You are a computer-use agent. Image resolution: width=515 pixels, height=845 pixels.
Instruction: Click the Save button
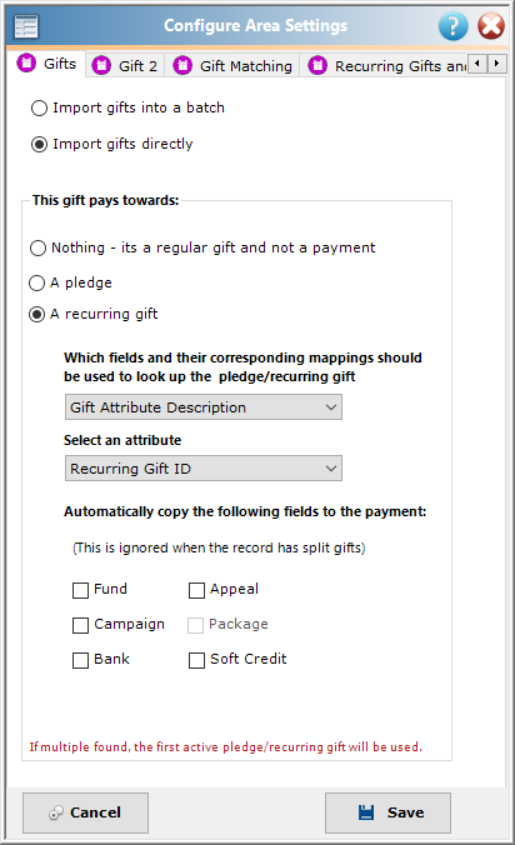tap(388, 813)
